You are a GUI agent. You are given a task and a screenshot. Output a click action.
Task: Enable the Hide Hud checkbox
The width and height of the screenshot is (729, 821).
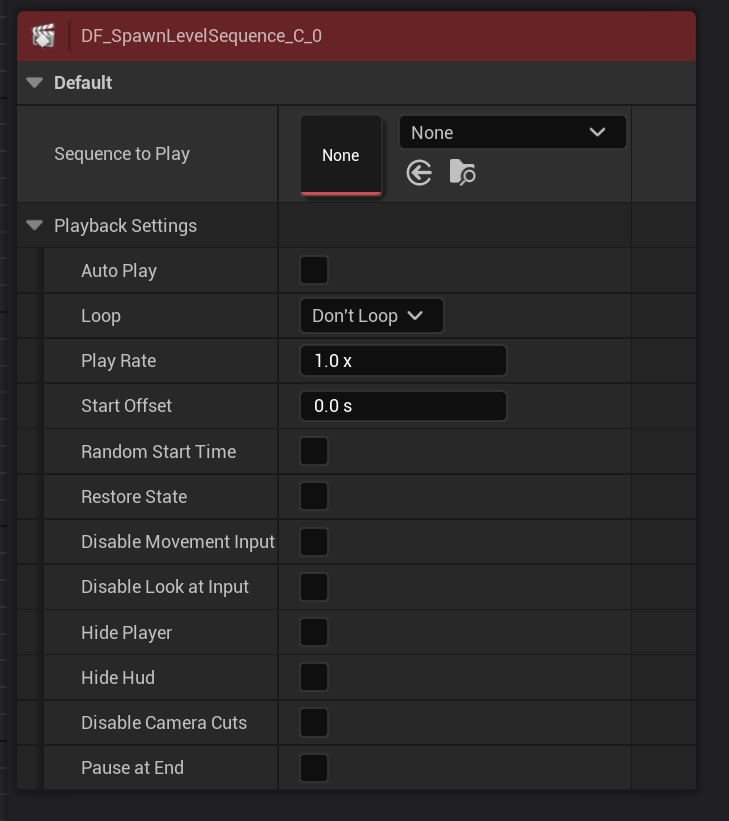pyautogui.click(x=314, y=677)
